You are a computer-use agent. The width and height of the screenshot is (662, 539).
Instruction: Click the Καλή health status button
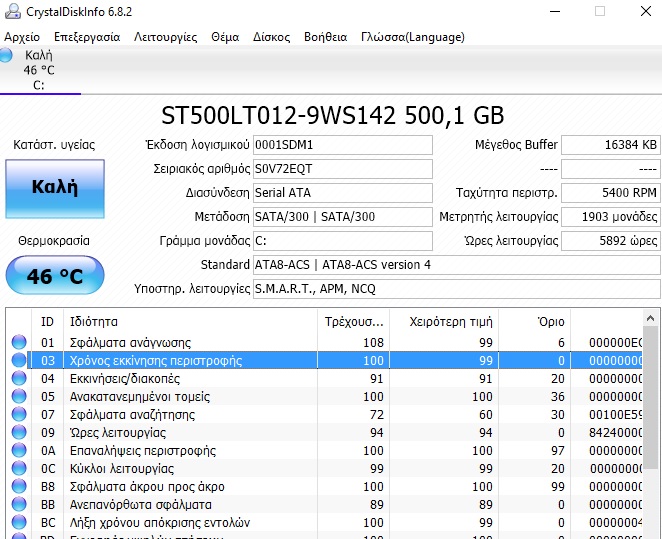(x=55, y=189)
